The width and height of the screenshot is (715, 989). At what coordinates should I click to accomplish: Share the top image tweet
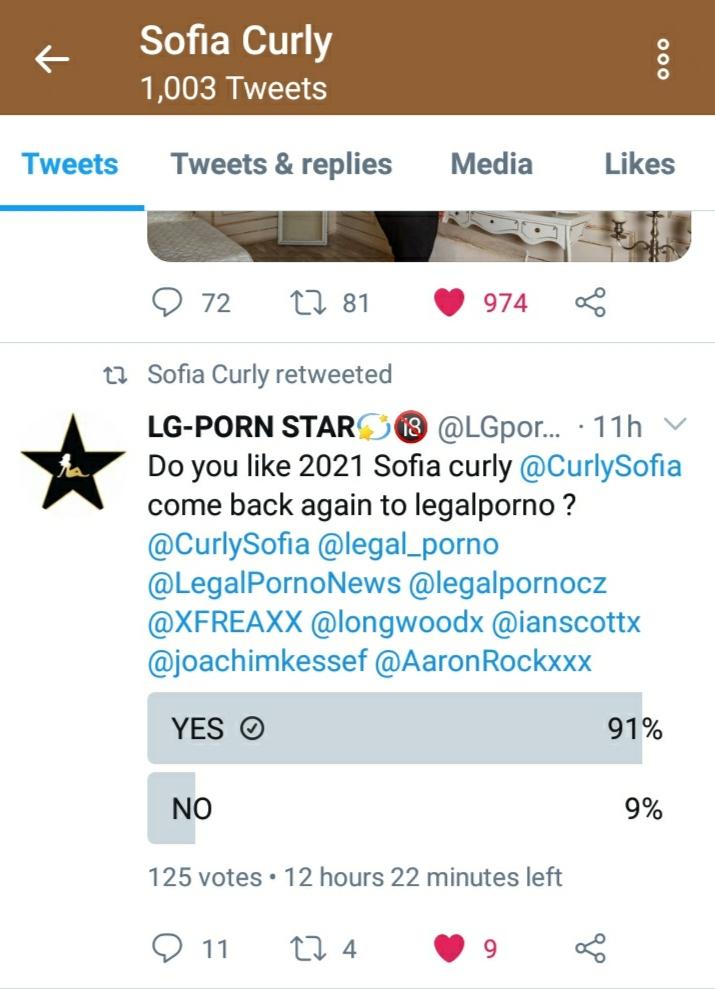(x=590, y=302)
